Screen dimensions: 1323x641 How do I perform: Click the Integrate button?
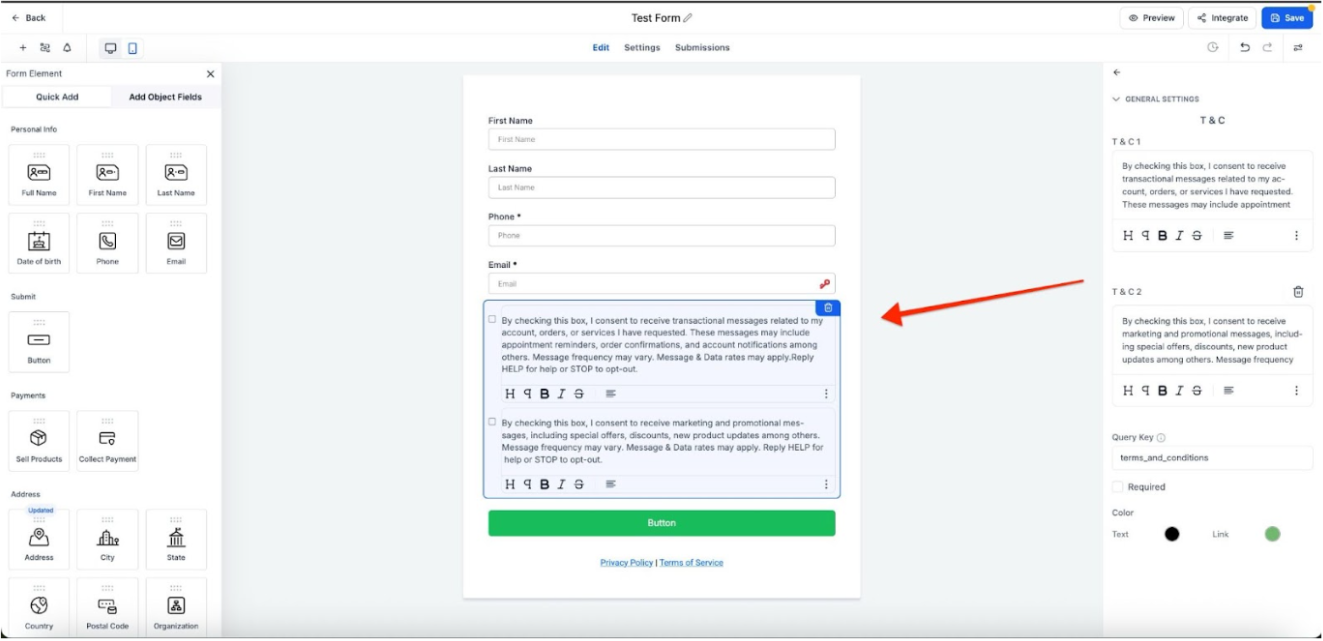pyautogui.click(x=1222, y=18)
